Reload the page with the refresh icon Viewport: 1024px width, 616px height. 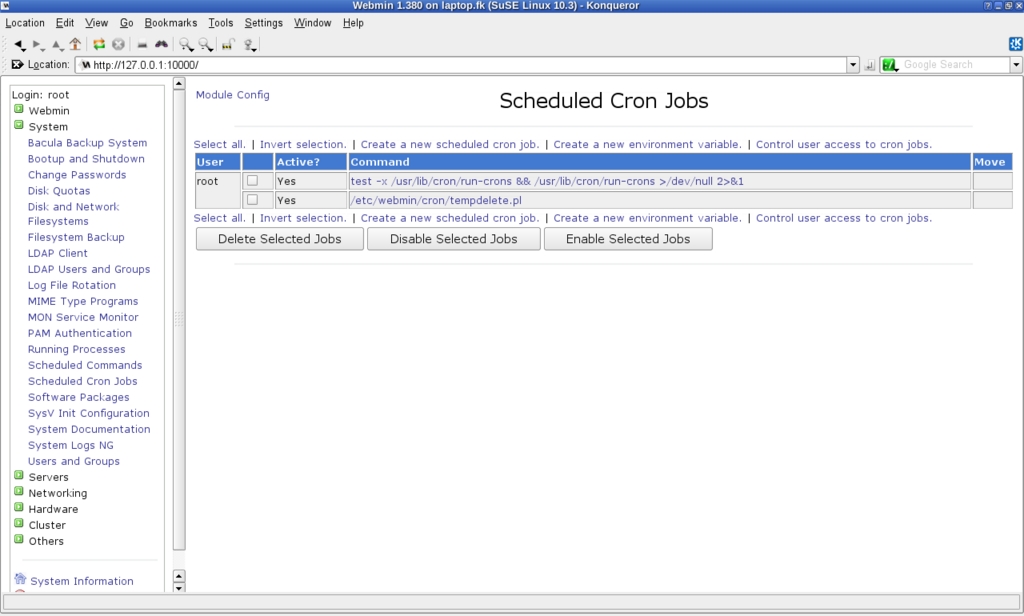(x=99, y=44)
